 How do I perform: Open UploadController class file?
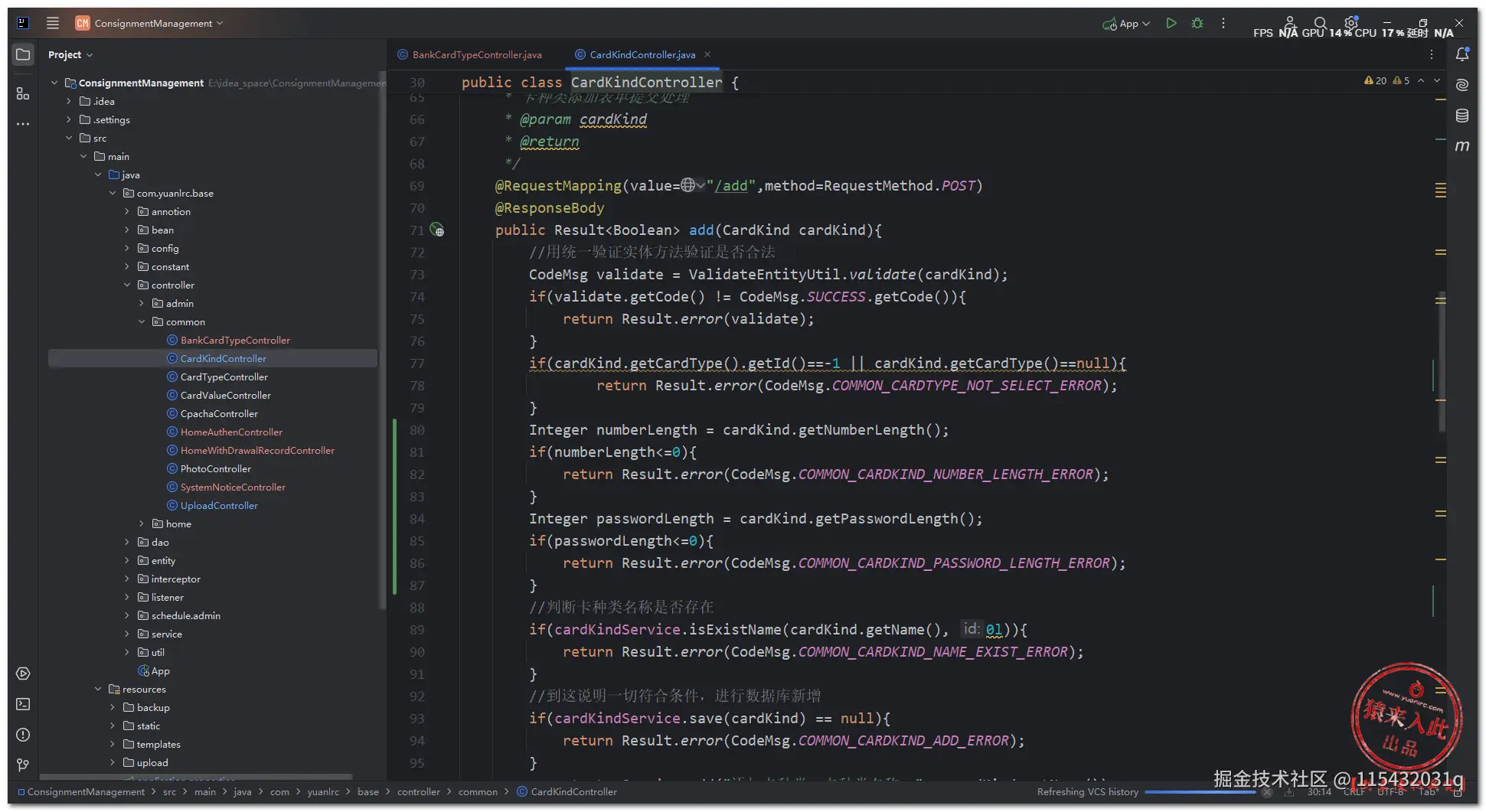(x=219, y=505)
